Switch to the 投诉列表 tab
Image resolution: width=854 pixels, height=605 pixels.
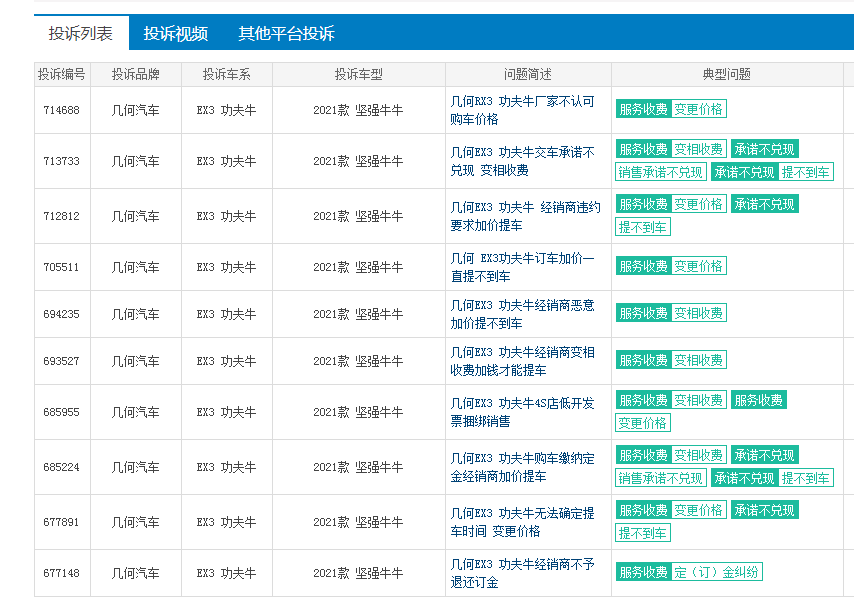[x=81, y=33]
